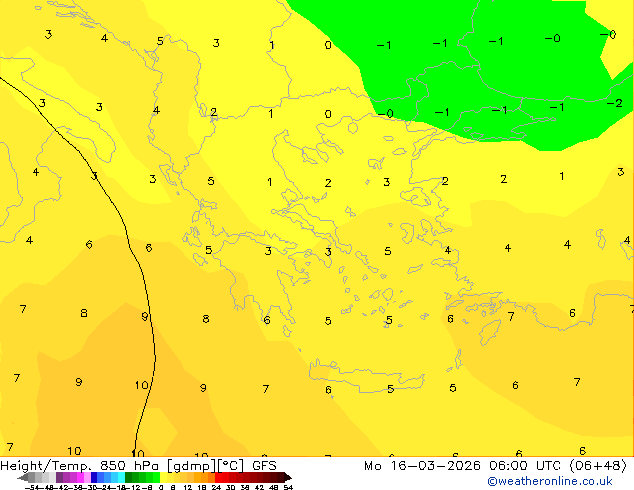Click the '06:00 UTC' time label
The width and height of the screenshot is (634, 490).
525,466
